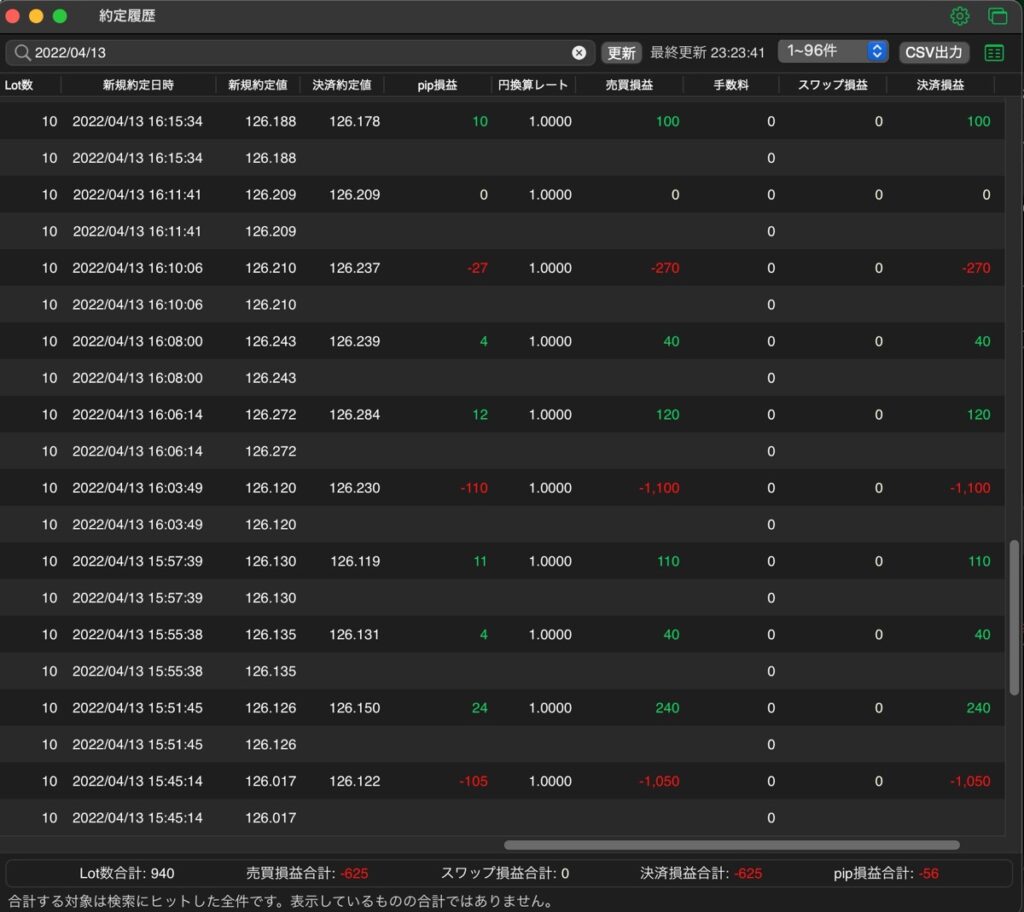Click the スワップ損益合計: 0 summary
Image resolution: width=1024 pixels, height=912 pixels.
505,873
